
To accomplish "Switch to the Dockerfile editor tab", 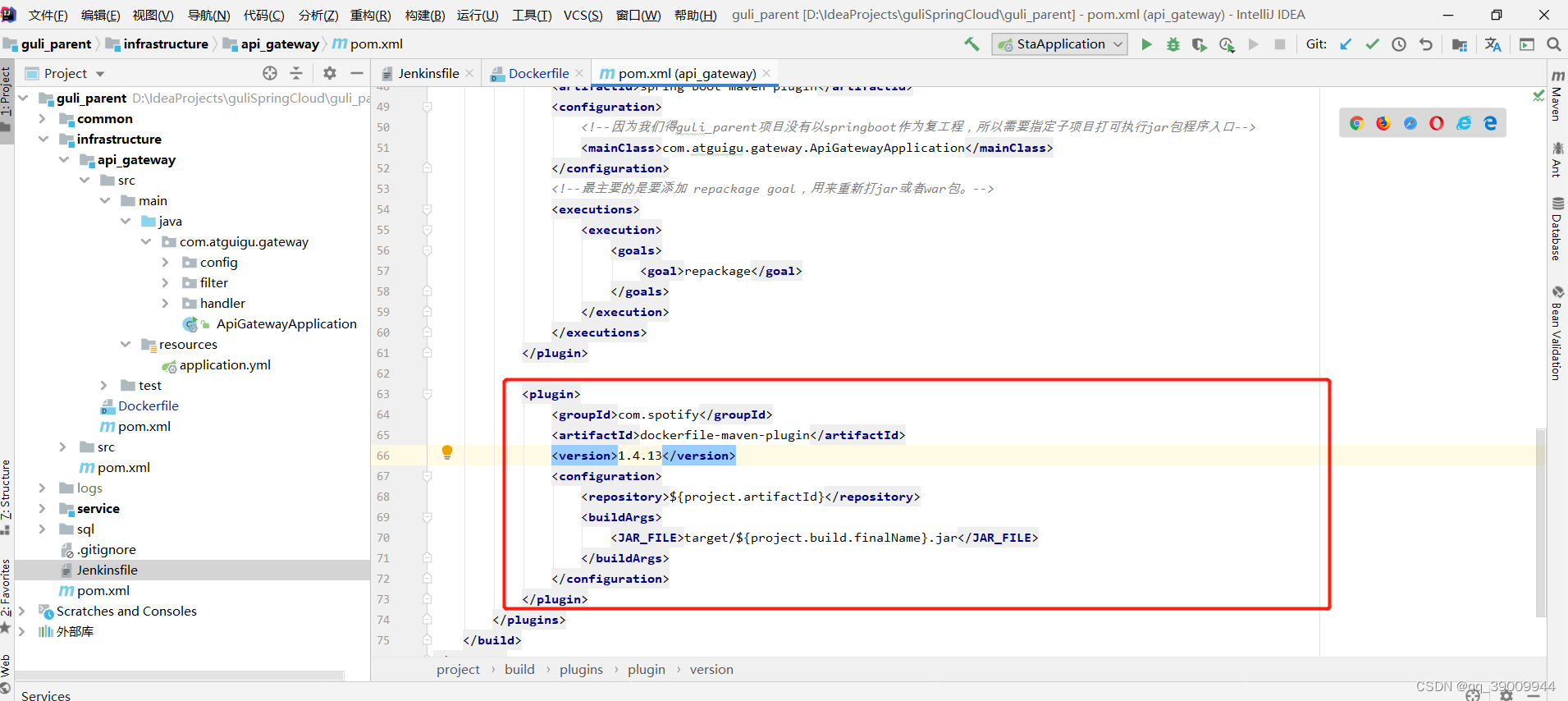I will 538,73.
